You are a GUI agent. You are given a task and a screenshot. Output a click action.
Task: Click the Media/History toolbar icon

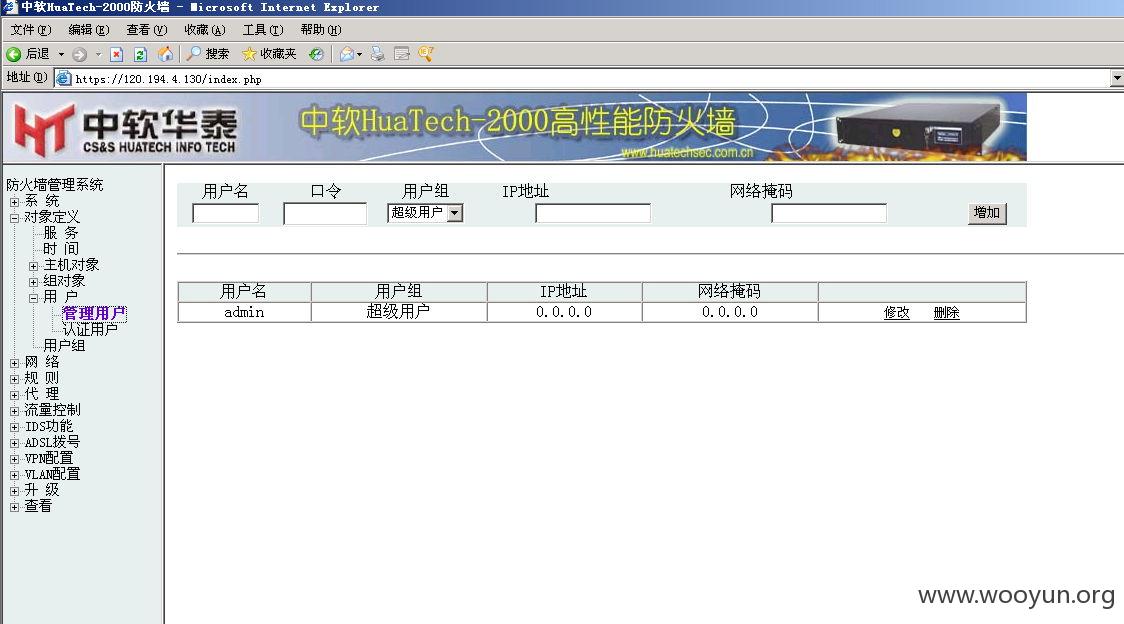(x=316, y=55)
